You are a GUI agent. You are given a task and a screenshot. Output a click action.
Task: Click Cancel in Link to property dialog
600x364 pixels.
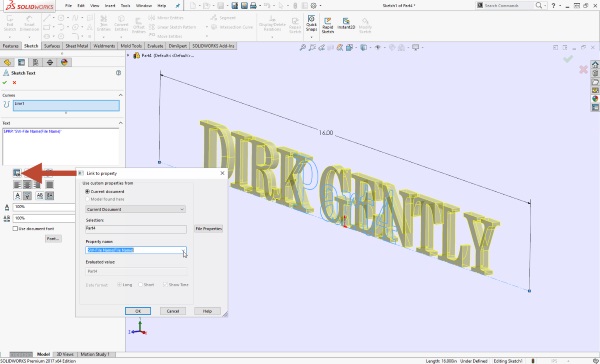(x=173, y=311)
